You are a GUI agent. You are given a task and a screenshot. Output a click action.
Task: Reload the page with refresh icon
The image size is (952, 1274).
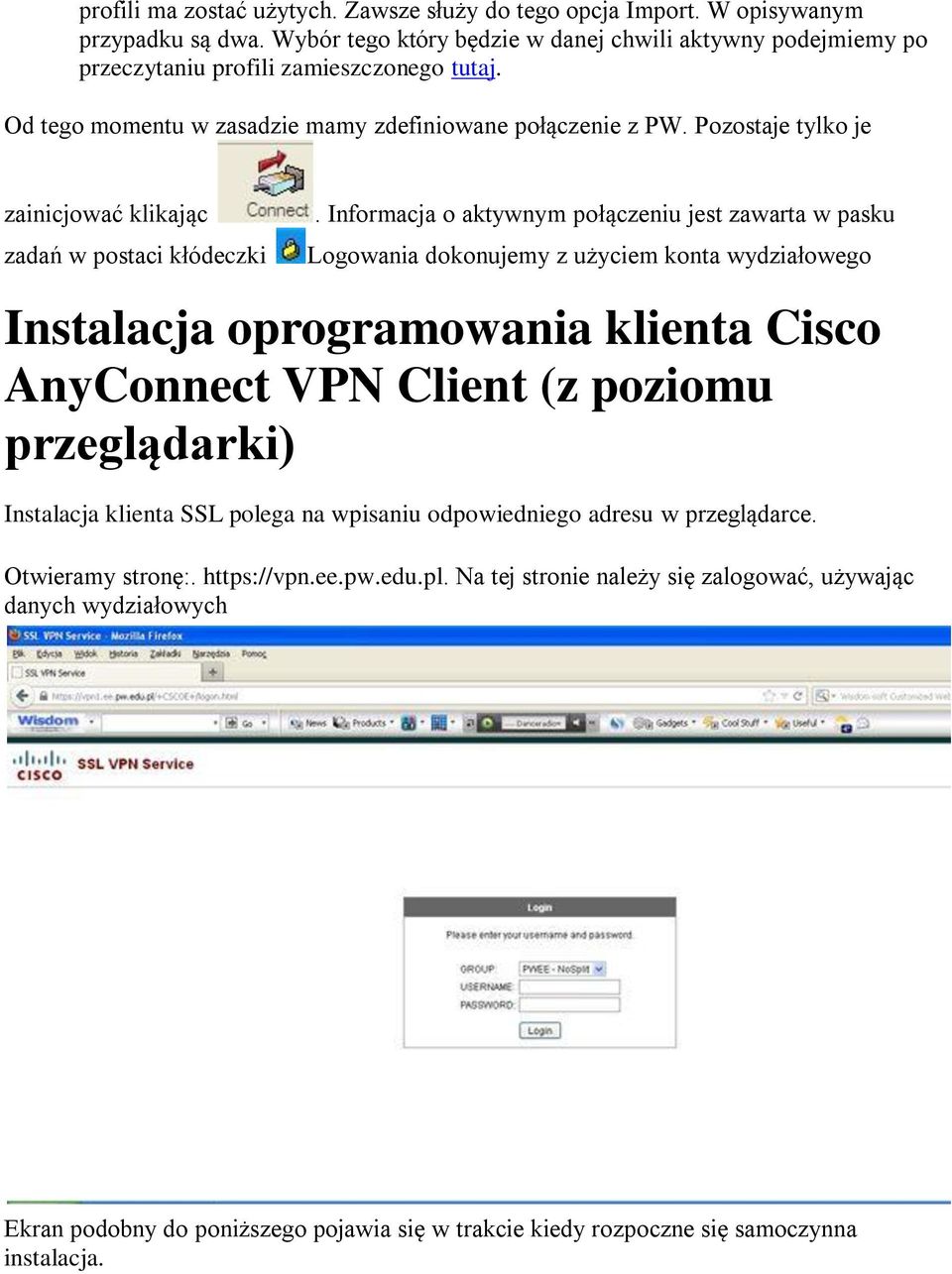(797, 696)
